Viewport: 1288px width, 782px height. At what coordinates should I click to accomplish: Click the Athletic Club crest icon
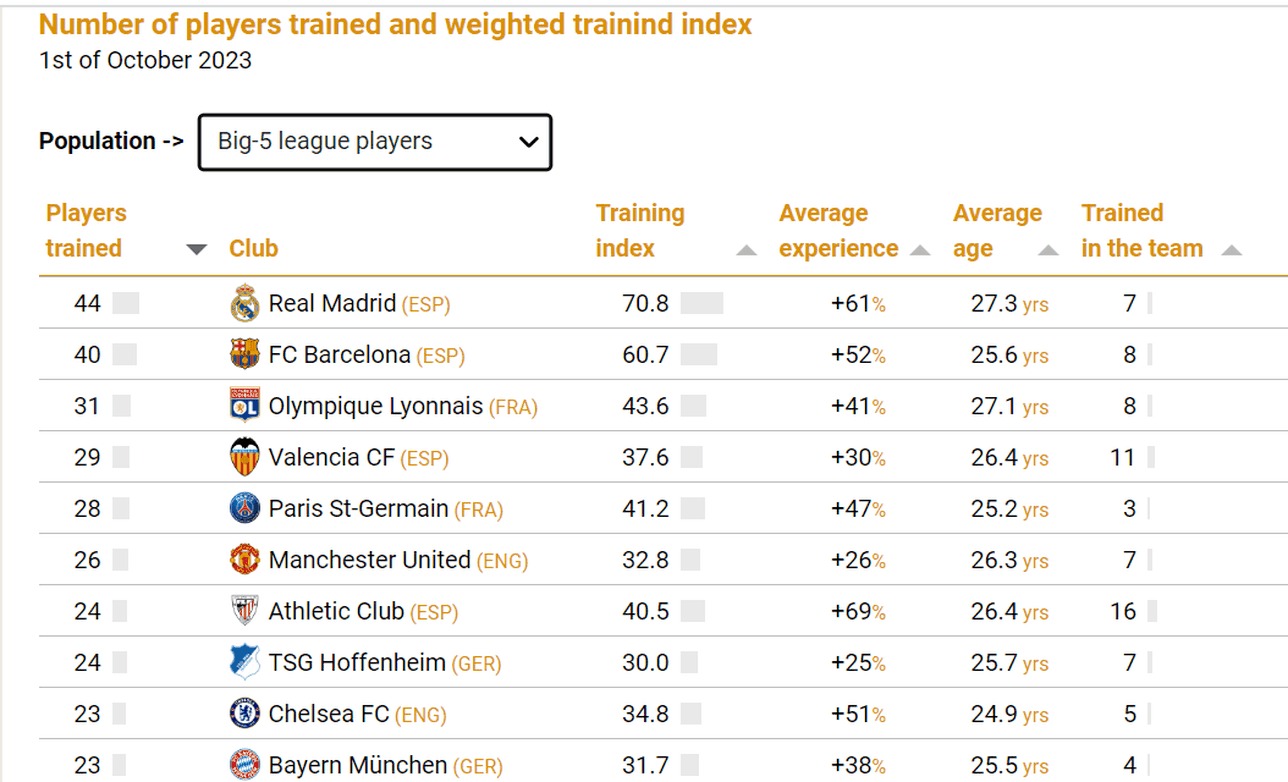click(x=245, y=611)
